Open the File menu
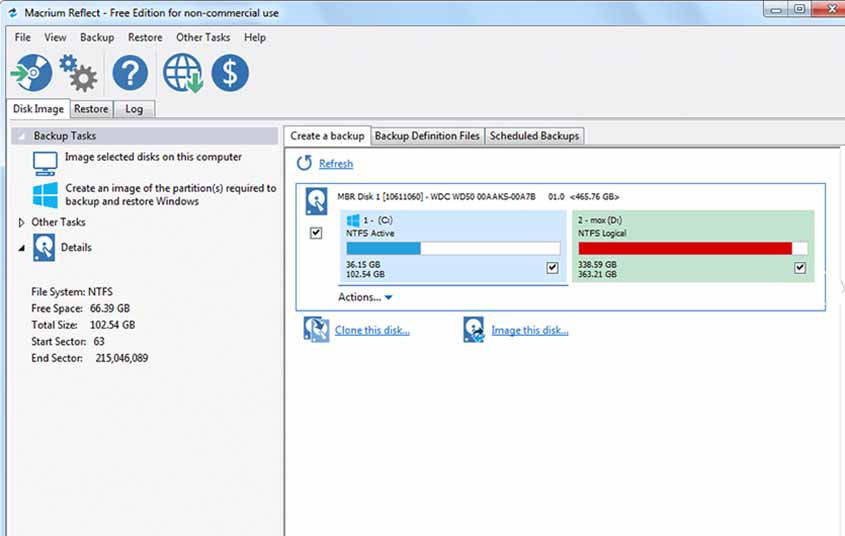 click(x=23, y=37)
